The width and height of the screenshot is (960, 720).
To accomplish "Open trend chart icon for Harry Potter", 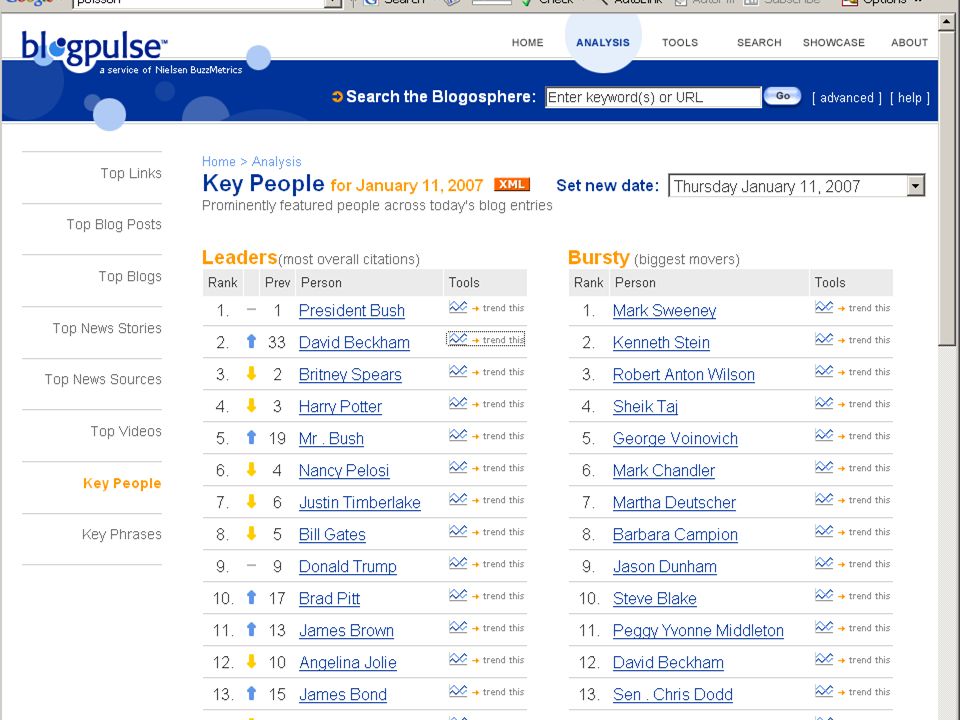I will click(458, 403).
